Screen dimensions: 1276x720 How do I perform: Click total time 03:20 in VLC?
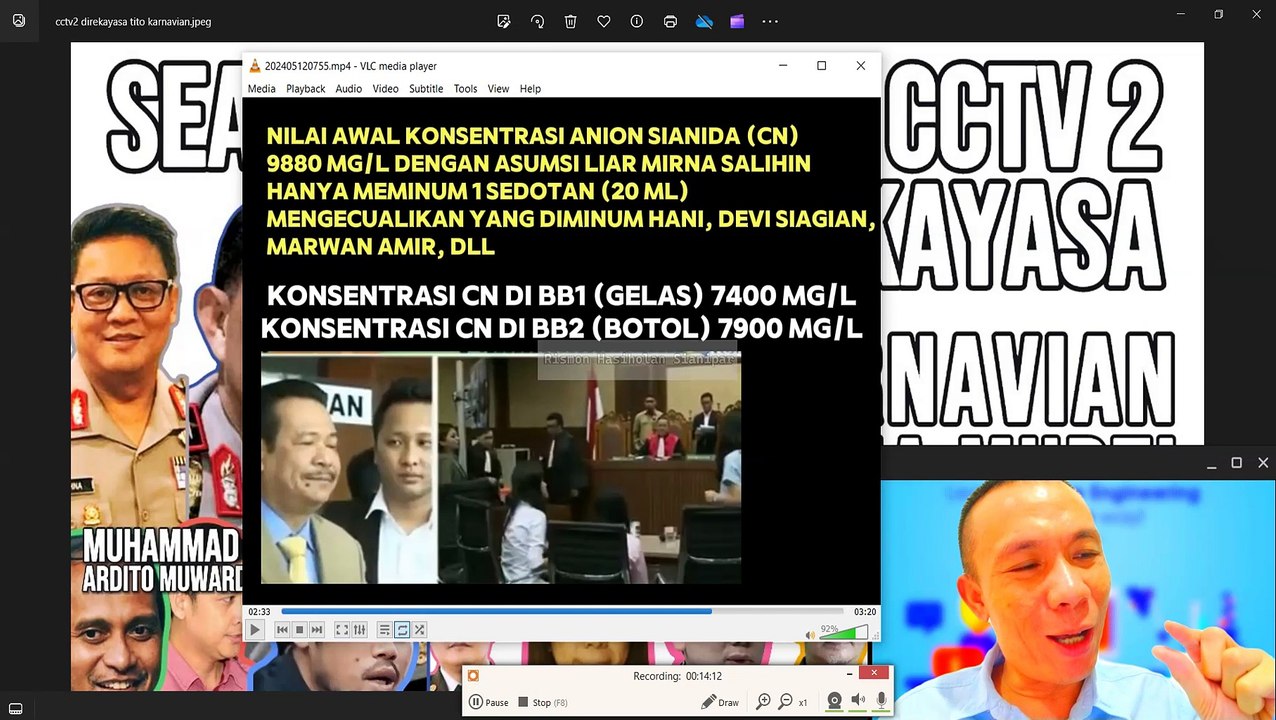(865, 612)
